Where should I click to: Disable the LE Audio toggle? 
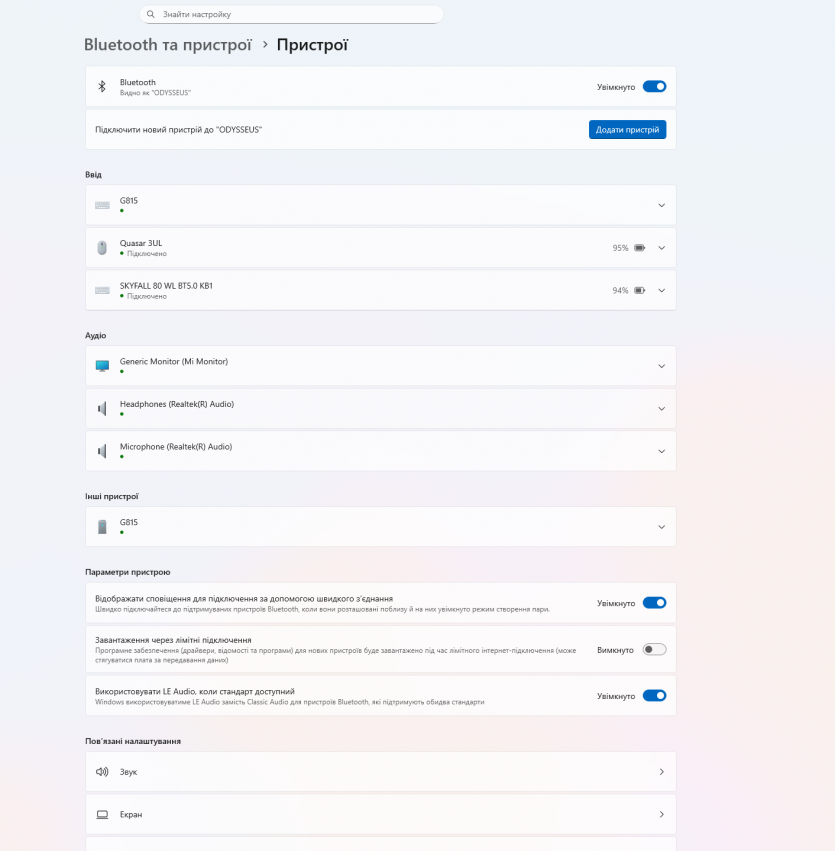654,696
